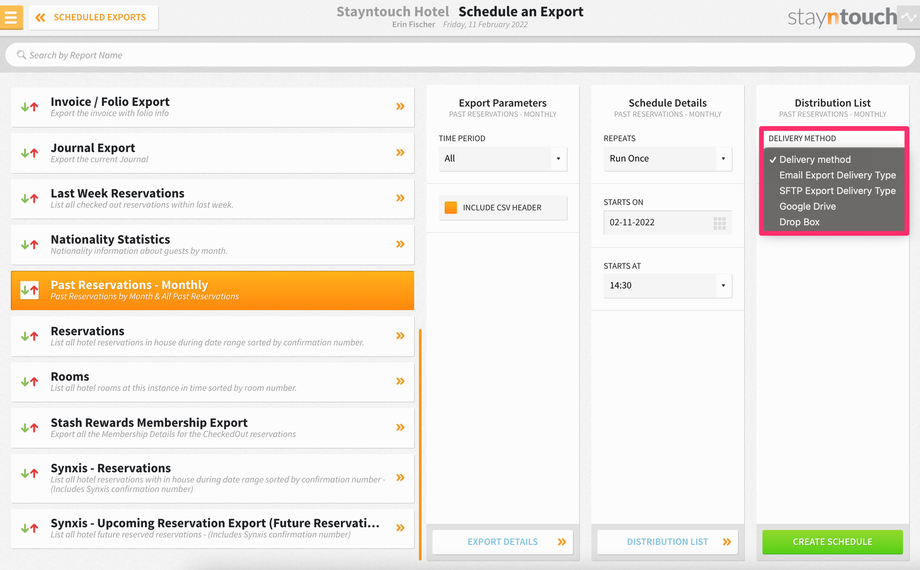The width and height of the screenshot is (920, 570).
Task: Open Synxis - Reservations double chevron
Action: pos(400,477)
